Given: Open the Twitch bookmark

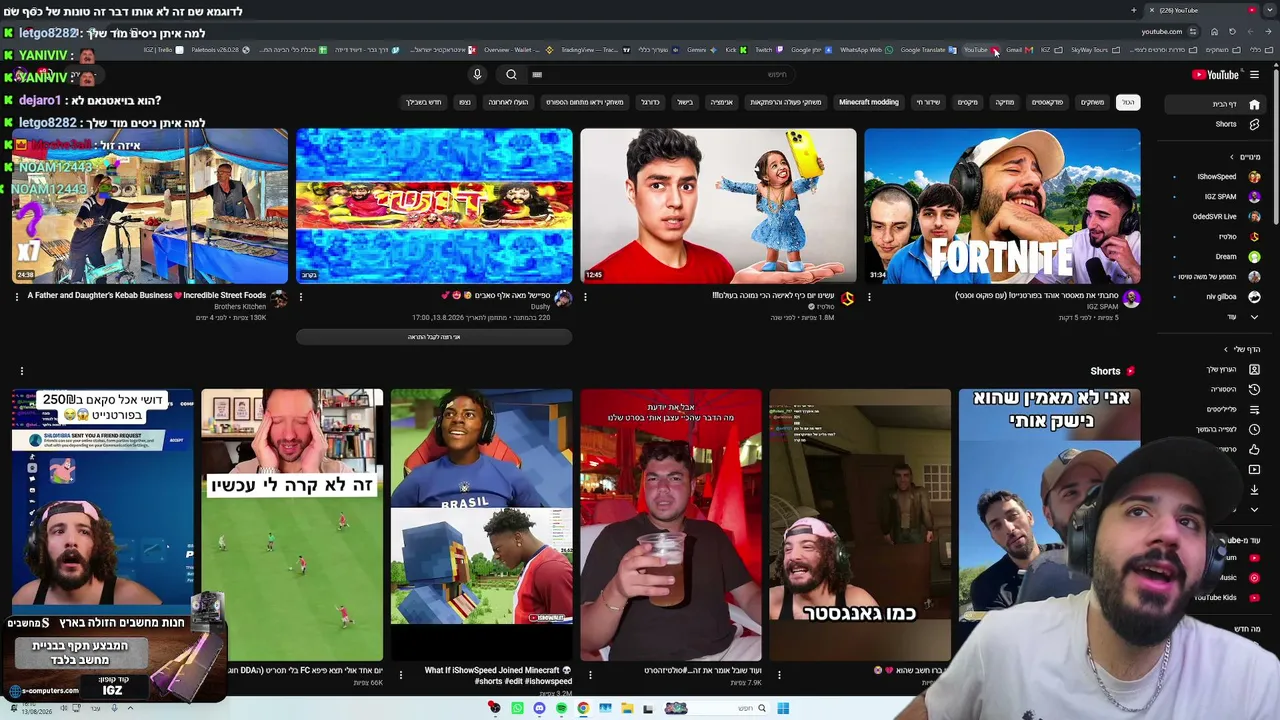Looking at the screenshot, I should (768, 50).
